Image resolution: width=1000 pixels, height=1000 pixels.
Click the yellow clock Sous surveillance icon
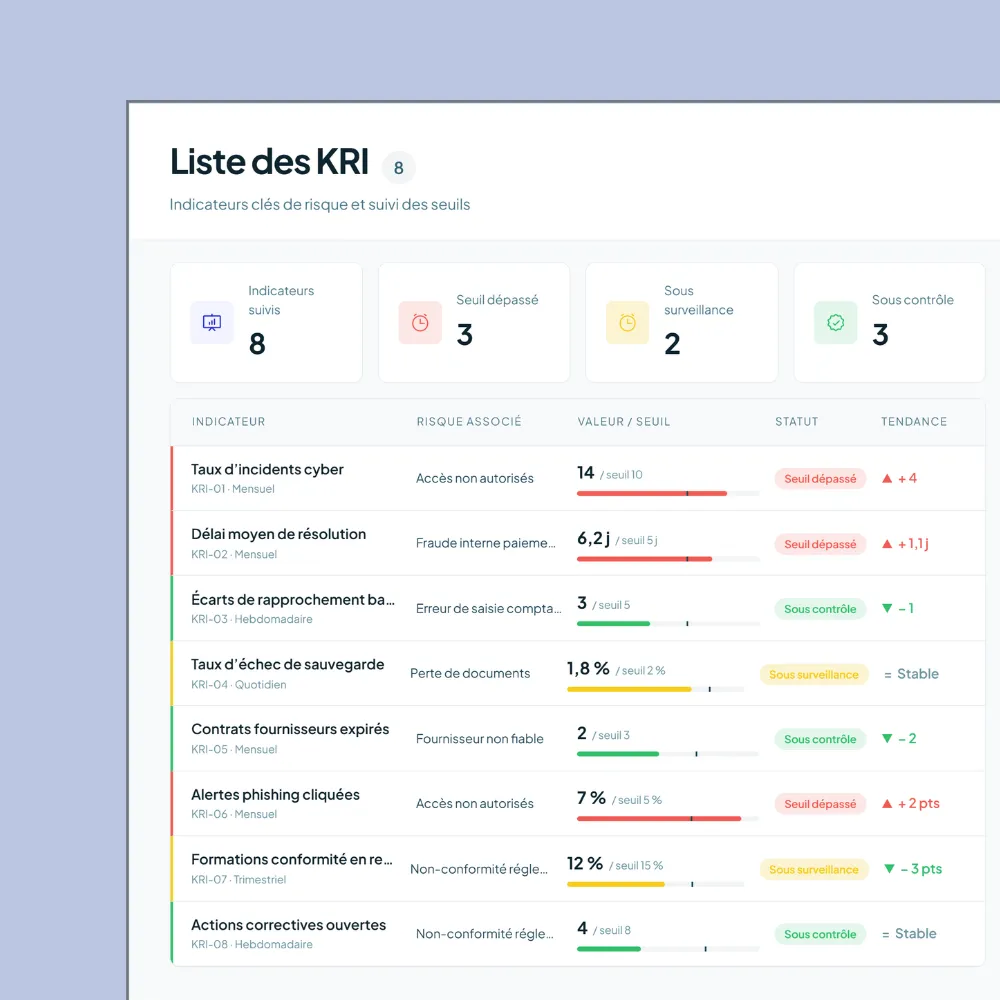[628, 323]
